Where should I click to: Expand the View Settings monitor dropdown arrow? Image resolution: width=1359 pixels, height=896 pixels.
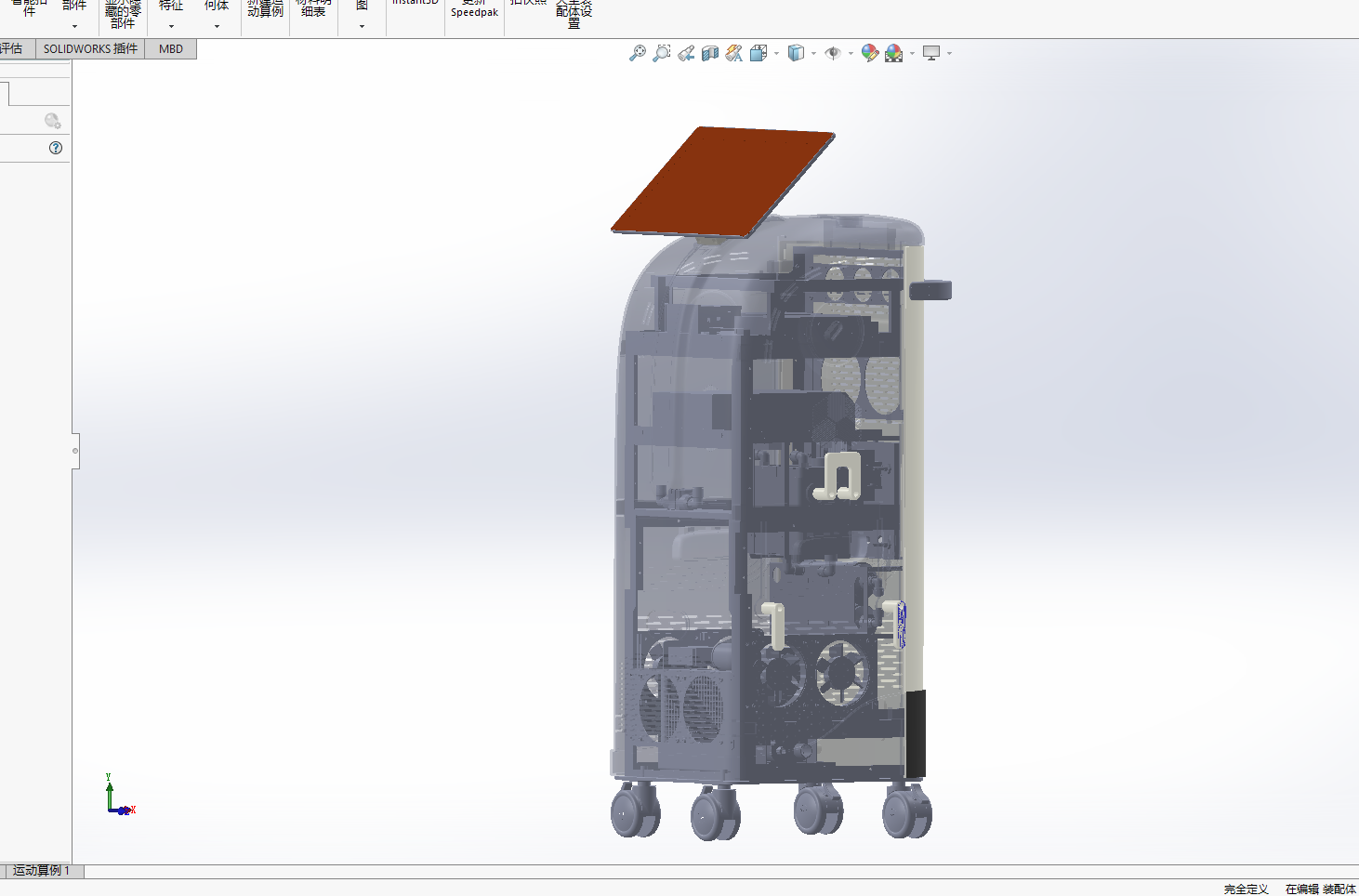click(x=949, y=54)
